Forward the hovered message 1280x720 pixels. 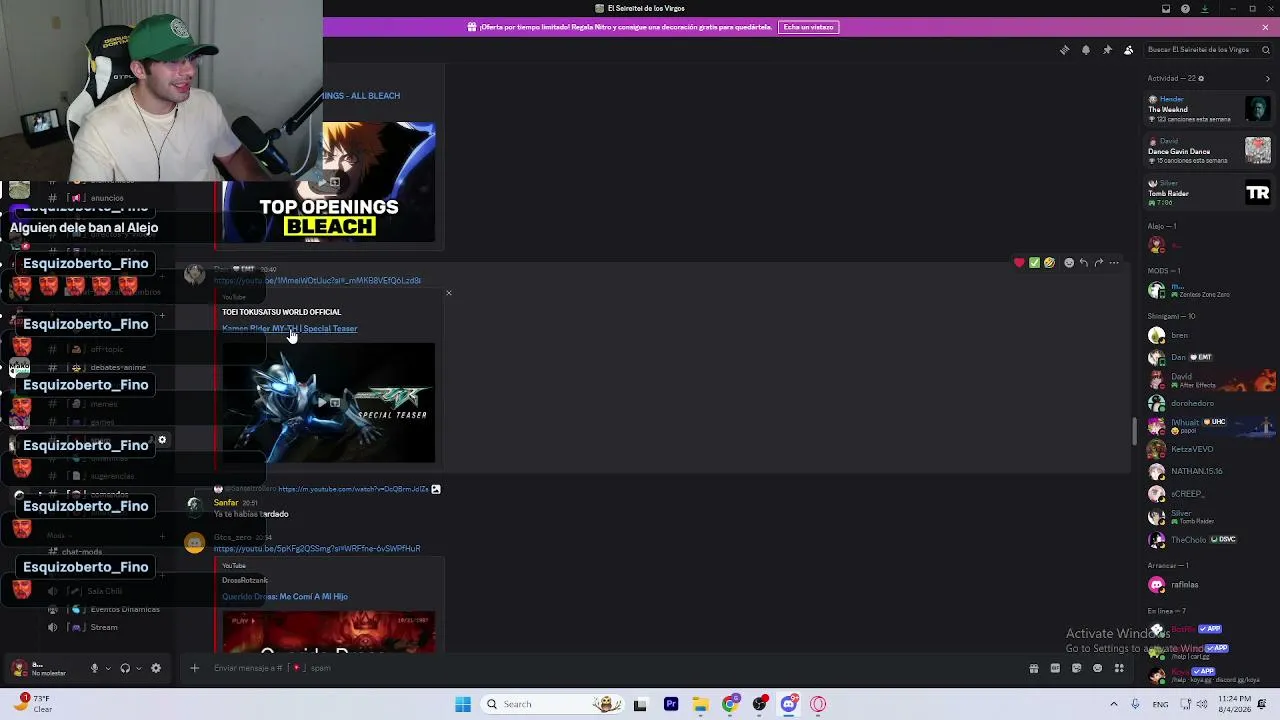point(1099,263)
